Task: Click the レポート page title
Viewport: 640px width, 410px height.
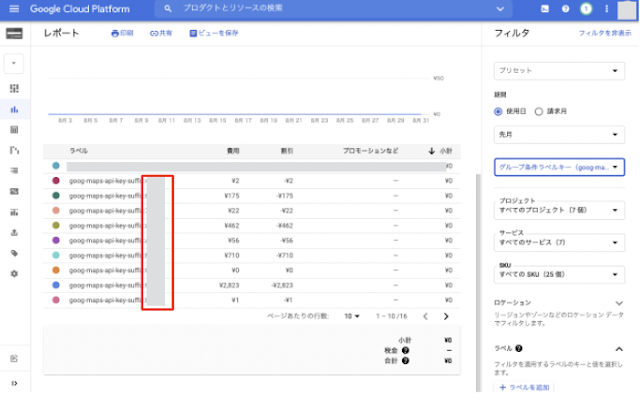Action: coord(61,33)
